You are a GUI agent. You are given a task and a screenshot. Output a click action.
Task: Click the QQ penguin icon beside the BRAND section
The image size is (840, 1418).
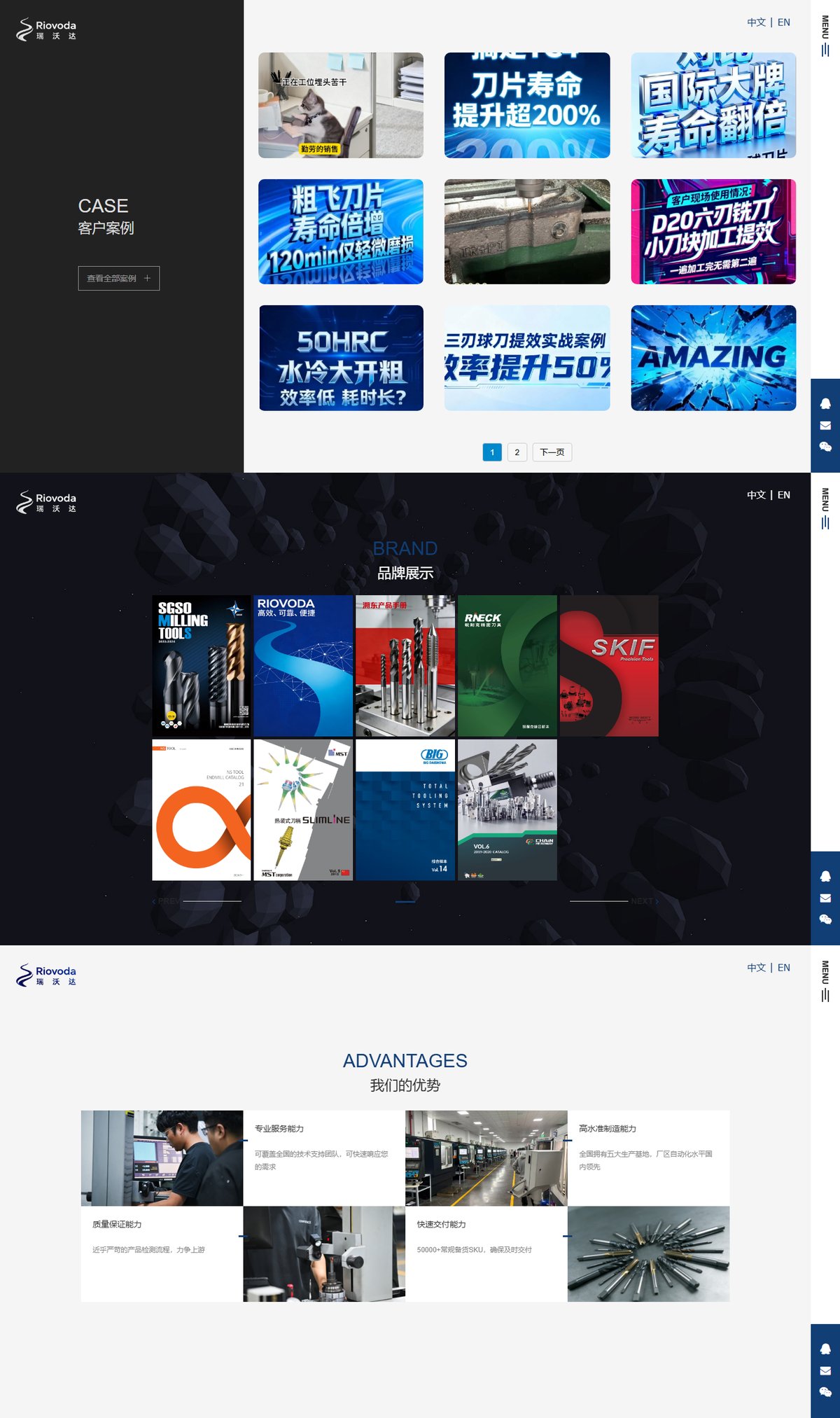(x=825, y=876)
